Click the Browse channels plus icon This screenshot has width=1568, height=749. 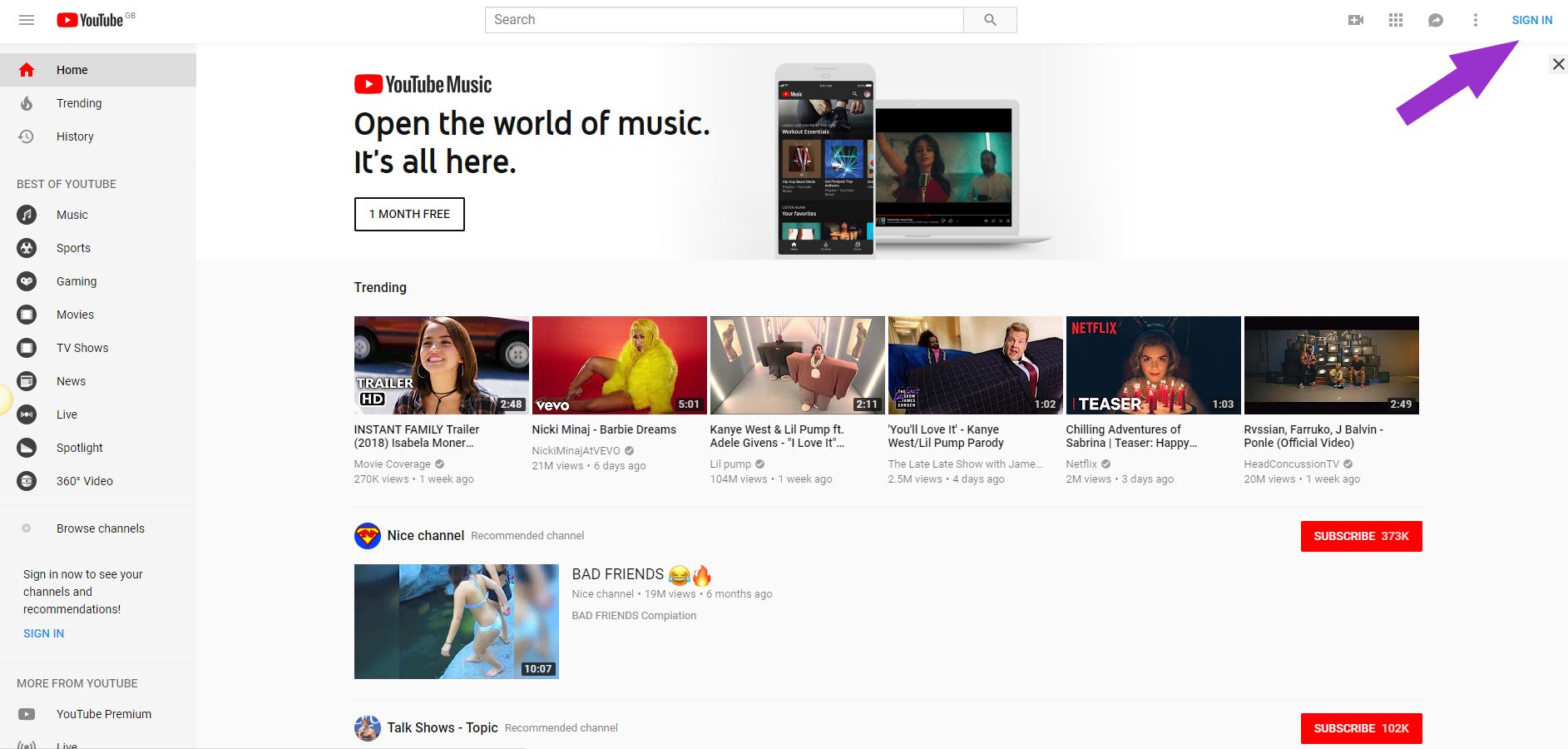[27, 528]
